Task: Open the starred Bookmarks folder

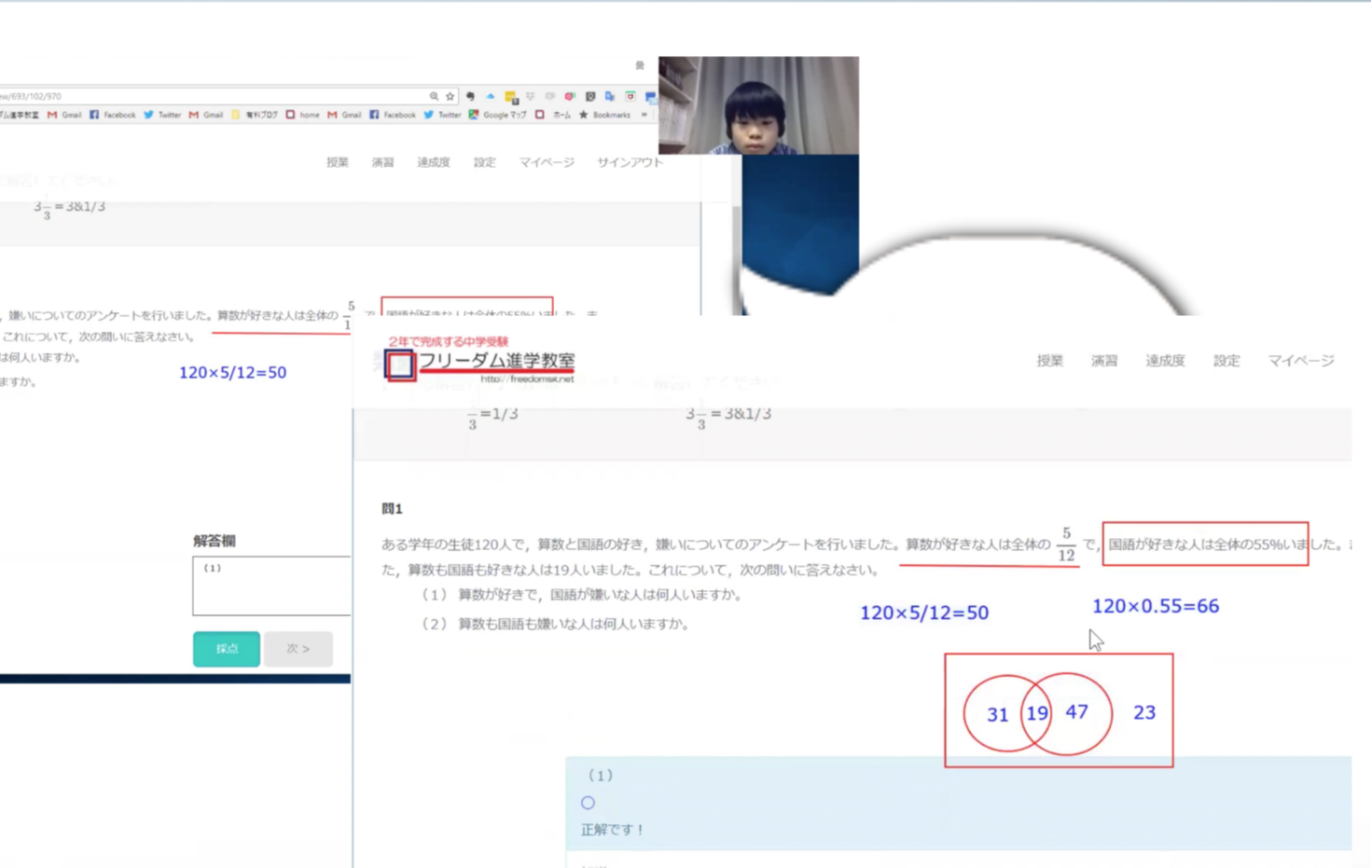Action: pyautogui.click(x=604, y=115)
